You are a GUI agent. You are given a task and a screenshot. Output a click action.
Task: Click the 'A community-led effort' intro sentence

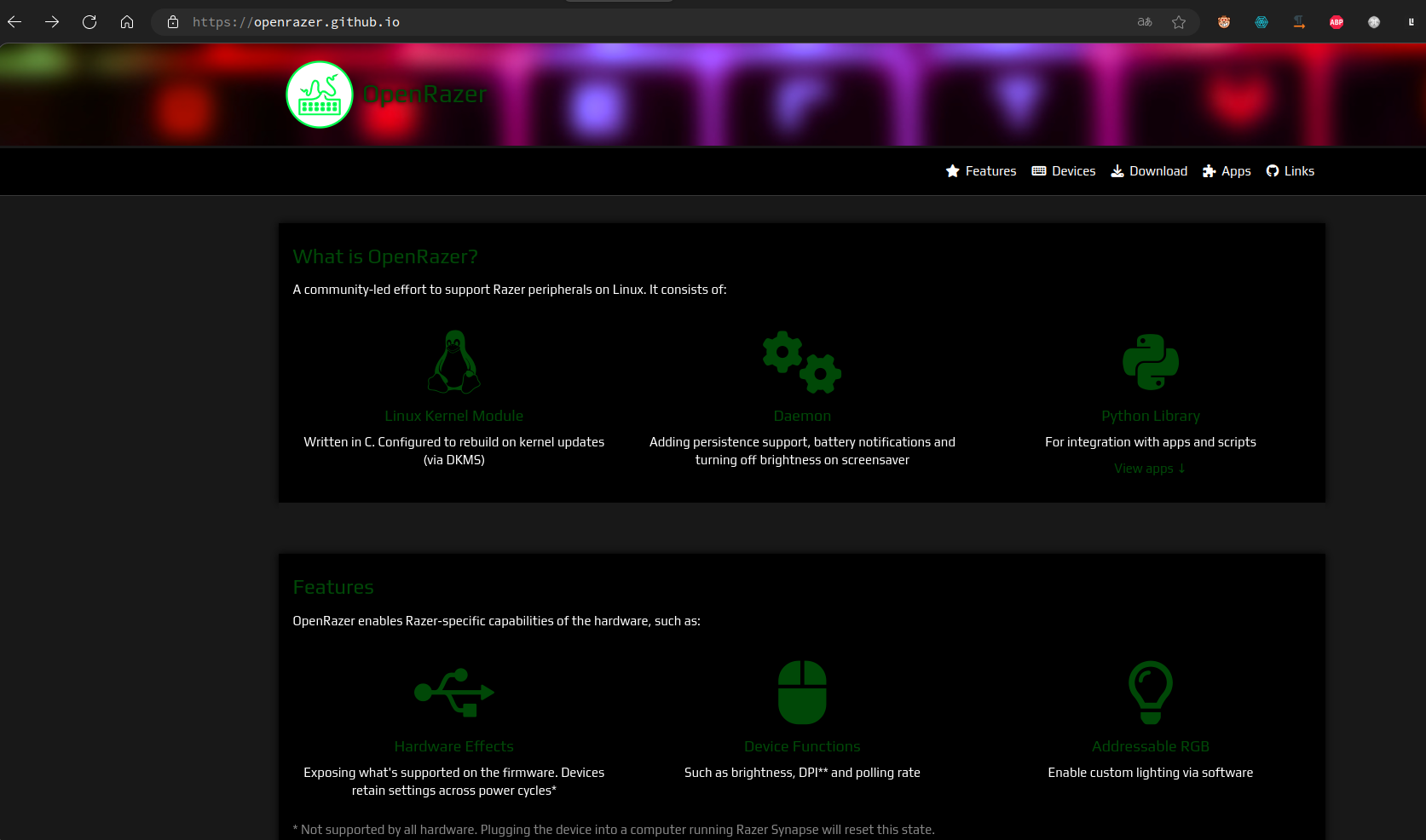510,290
